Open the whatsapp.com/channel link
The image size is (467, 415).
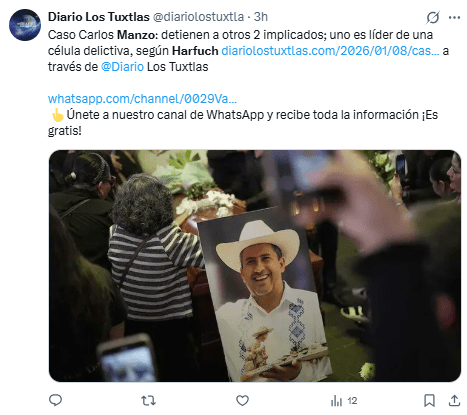142,99
